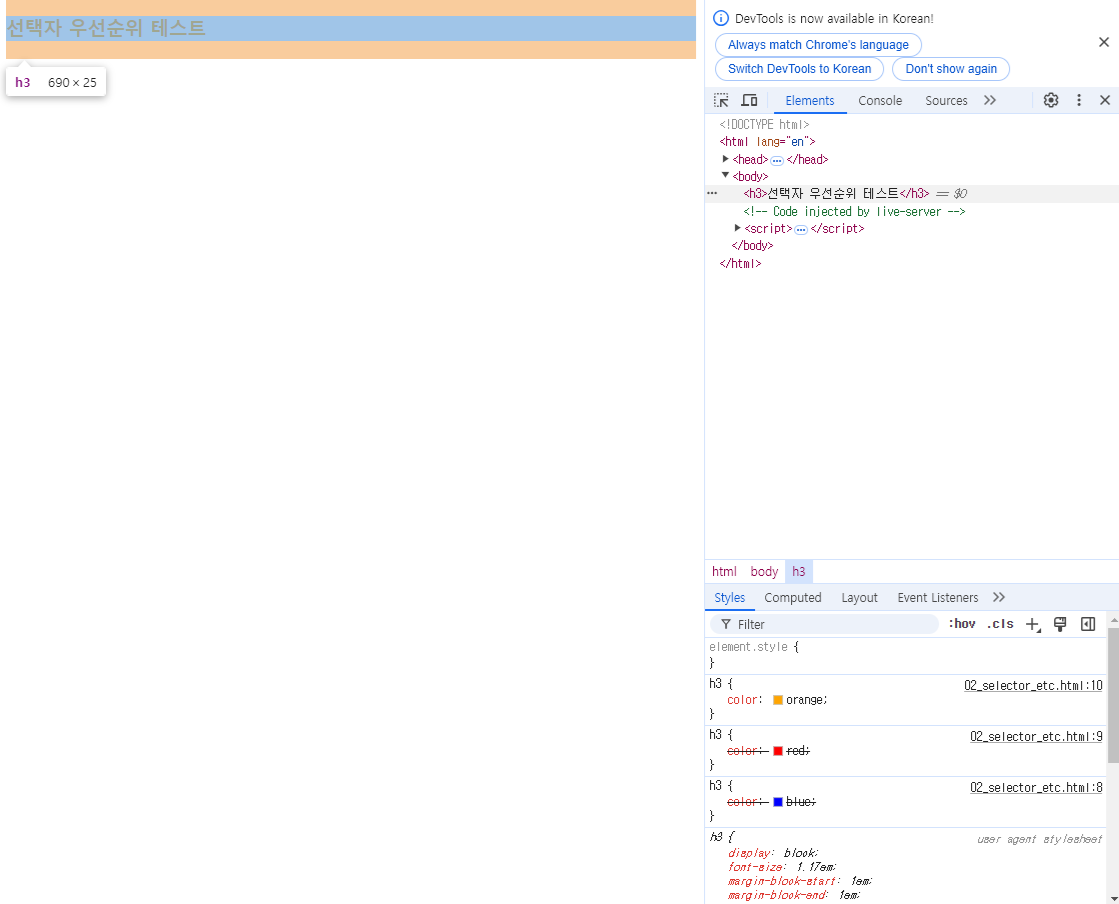This screenshot has width=1119, height=904.
Task: Open DevTools three-dot customize menu
Action: click(x=1079, y=101)
